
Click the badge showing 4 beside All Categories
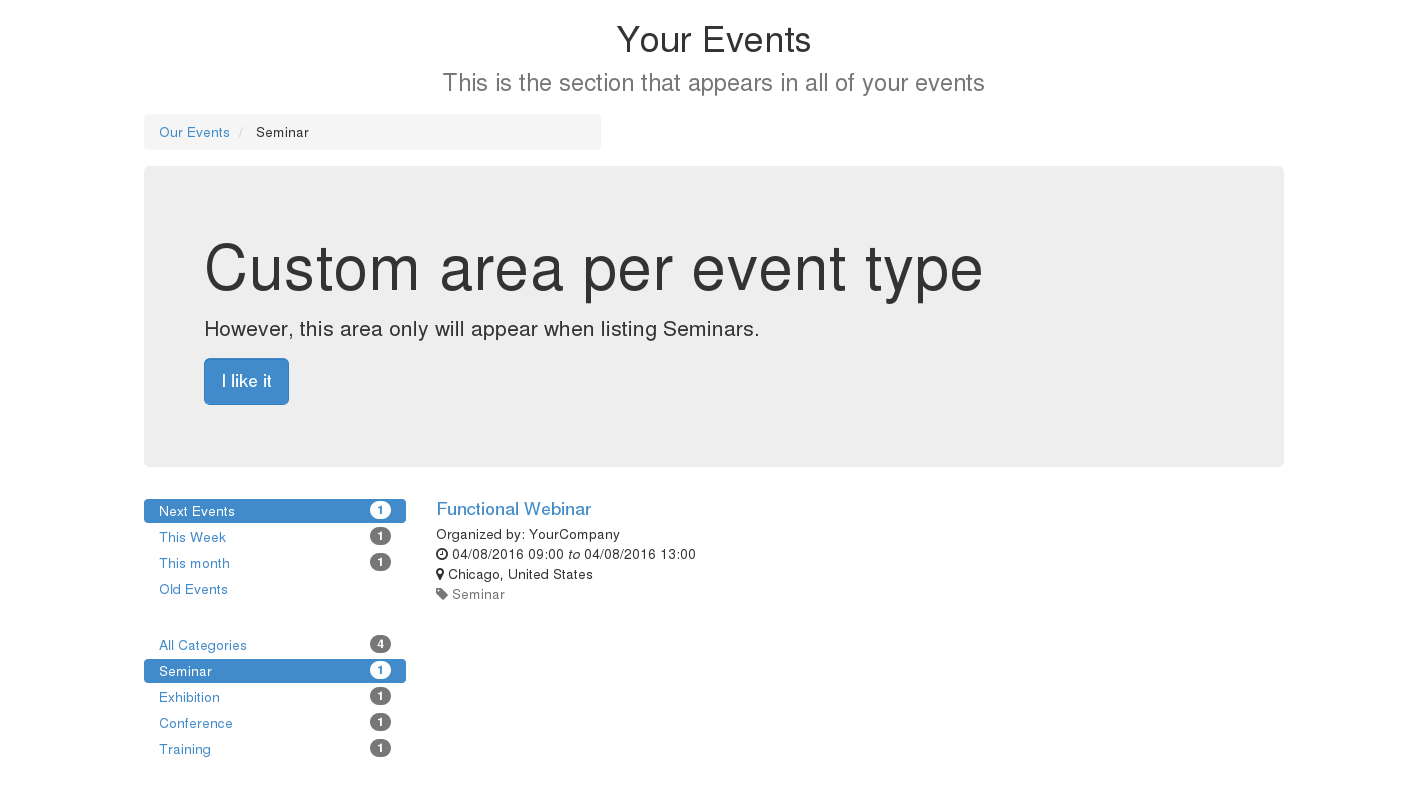(x=380, y=644)
